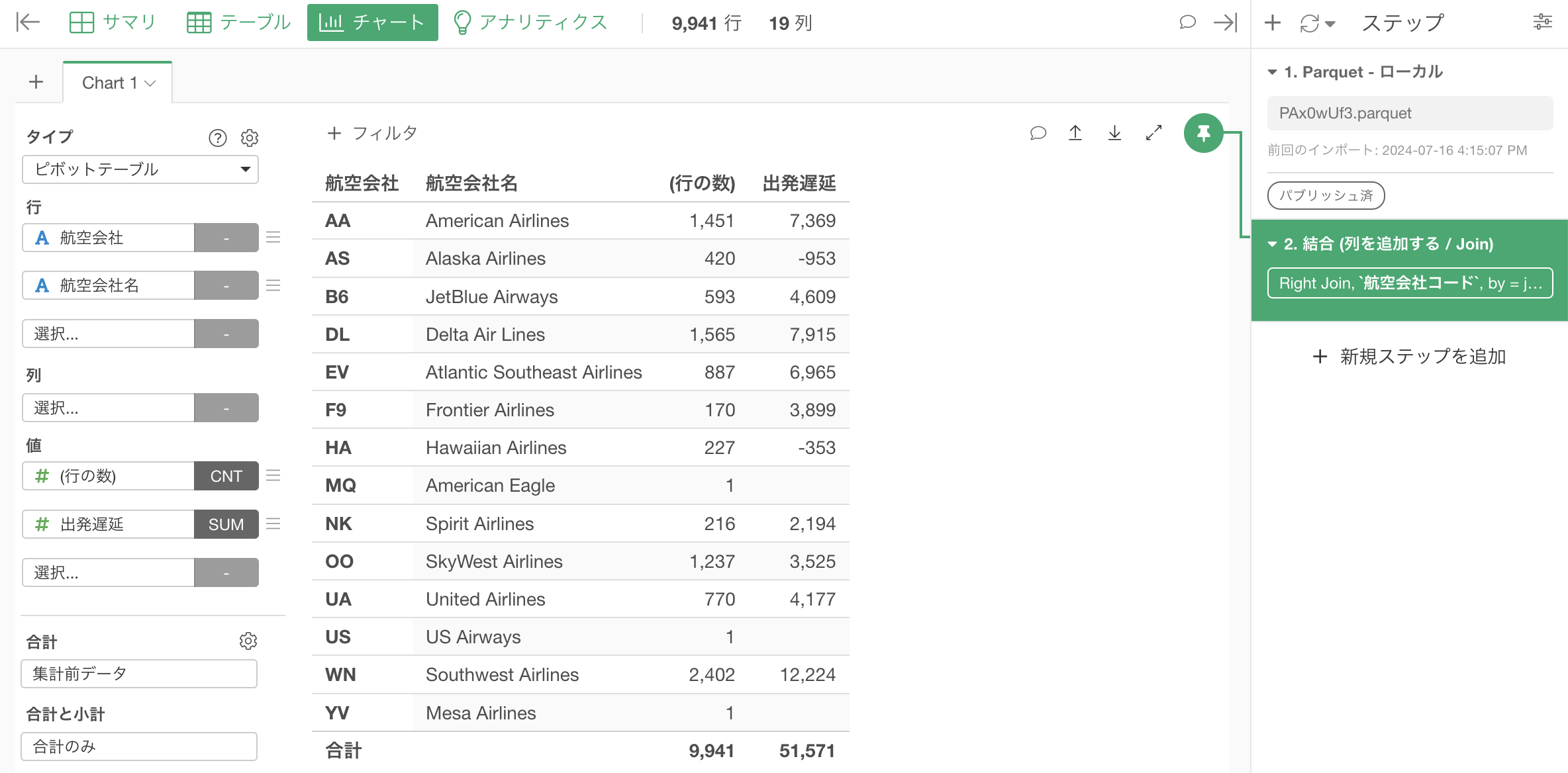
Task: Select the JetBlue Airways cell
Action: (x=491, y=297)
